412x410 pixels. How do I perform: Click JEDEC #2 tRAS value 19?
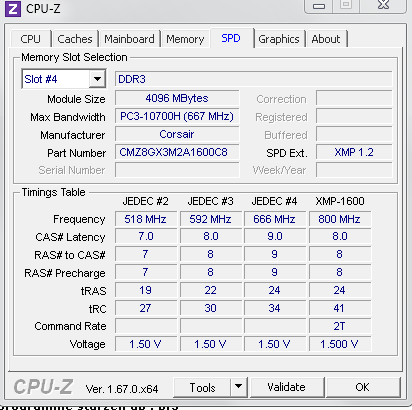coord(146,290)
